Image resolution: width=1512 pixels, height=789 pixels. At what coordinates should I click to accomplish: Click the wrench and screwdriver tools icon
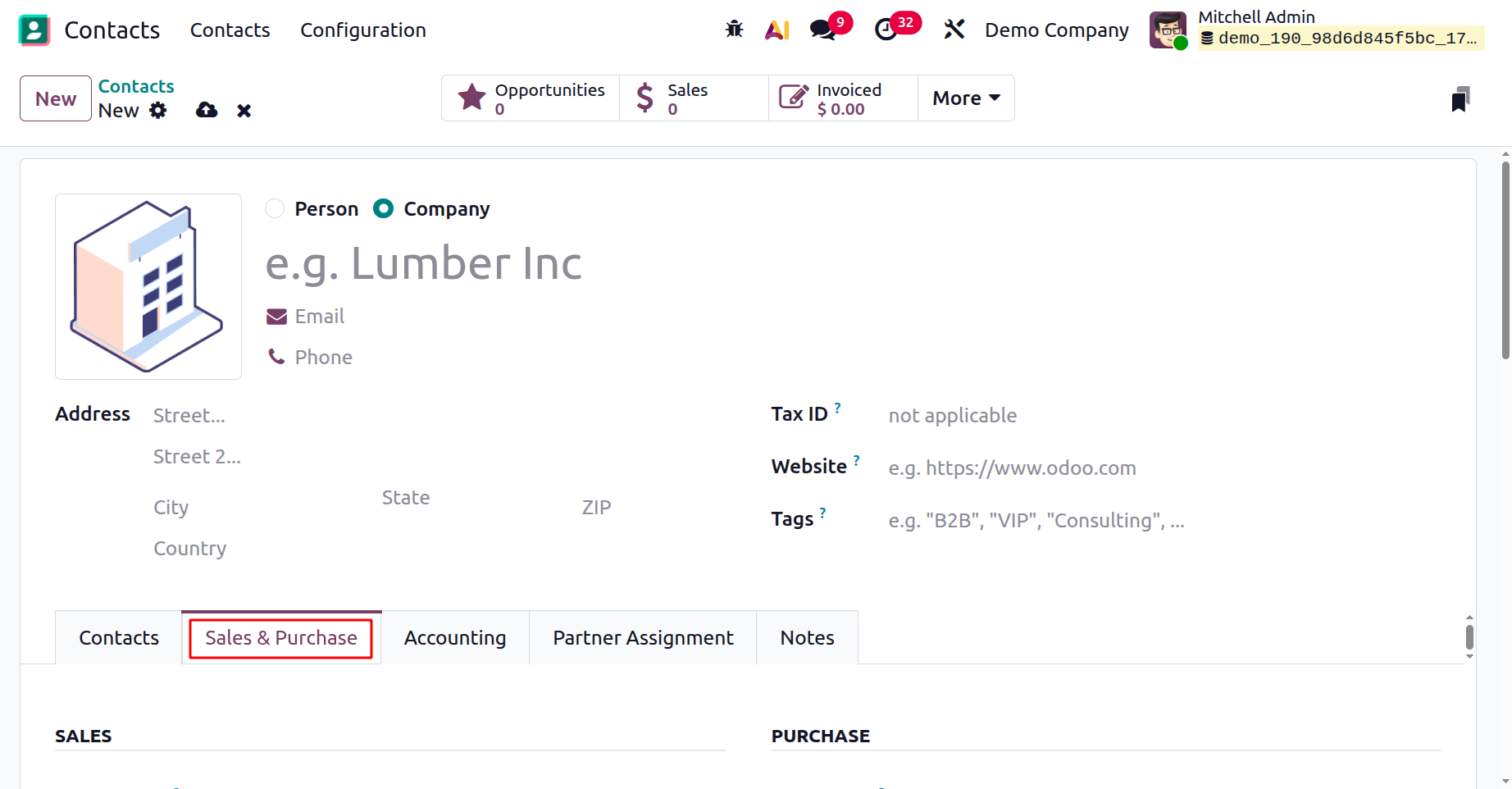(x=954, y=30)
